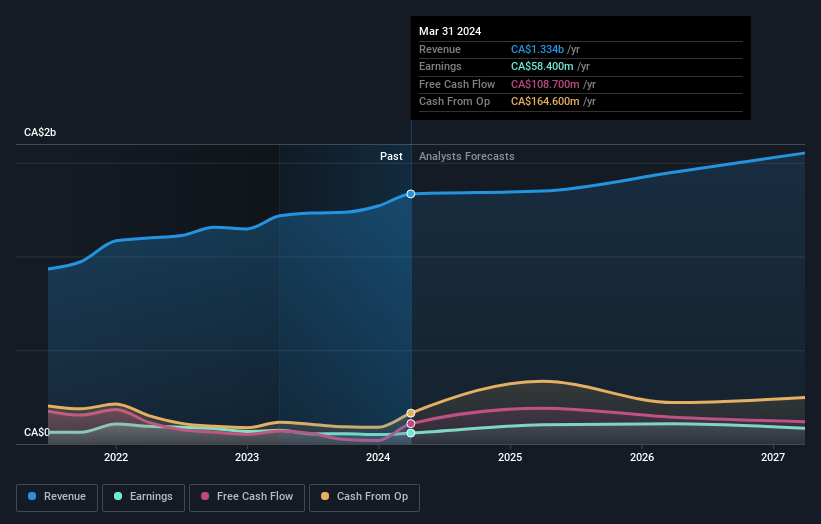Click the Cash From Op label in tooltip
Image resolution: width=821 pixels, height=524 pixels.
click(x=454, y=102)
